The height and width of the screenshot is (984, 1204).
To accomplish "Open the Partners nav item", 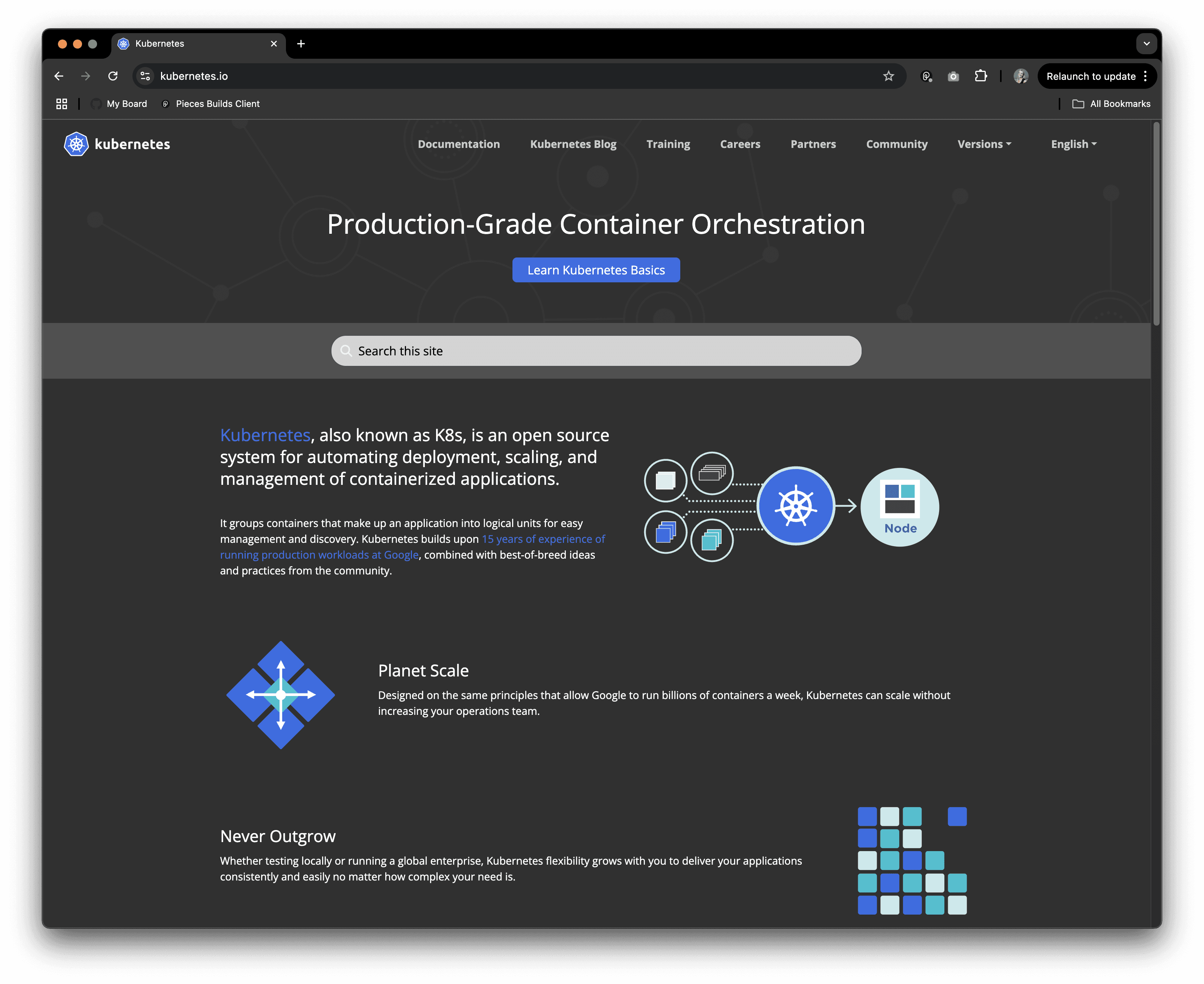I will (813, 144).
